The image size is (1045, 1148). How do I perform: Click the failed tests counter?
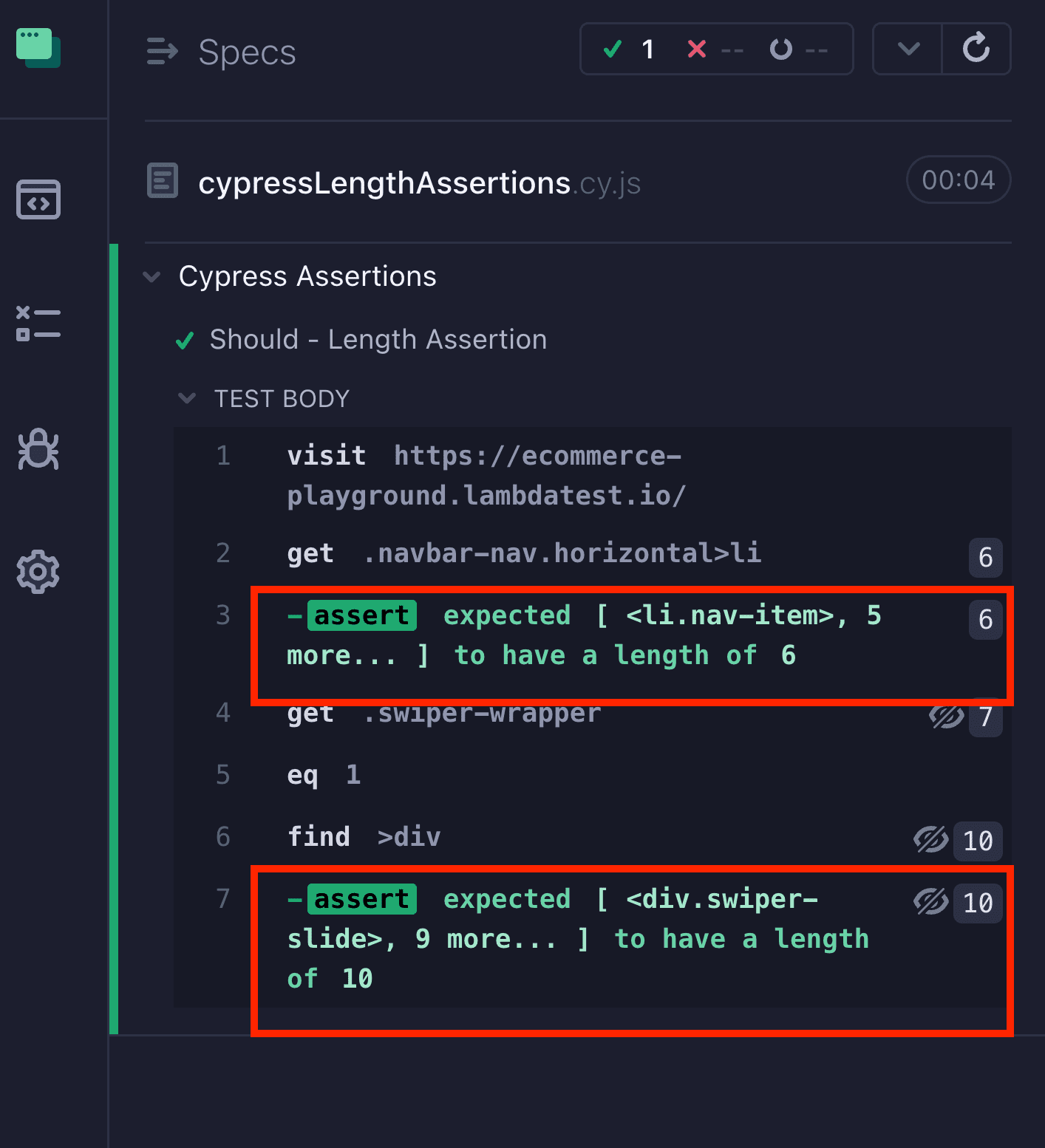[714, 49]
